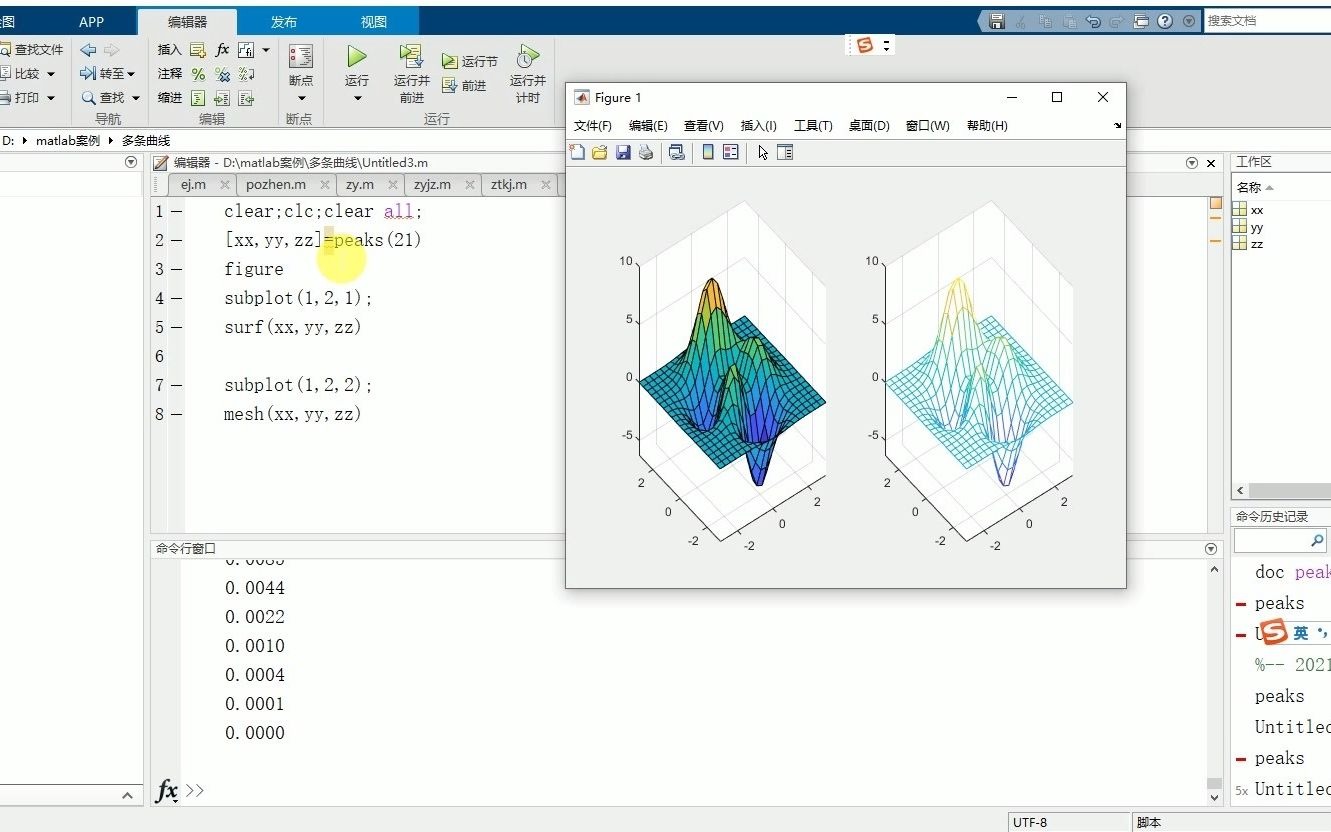Click the UTF-8 encoding in status bar
The image size is (1331, 832).
point(1030,822)
